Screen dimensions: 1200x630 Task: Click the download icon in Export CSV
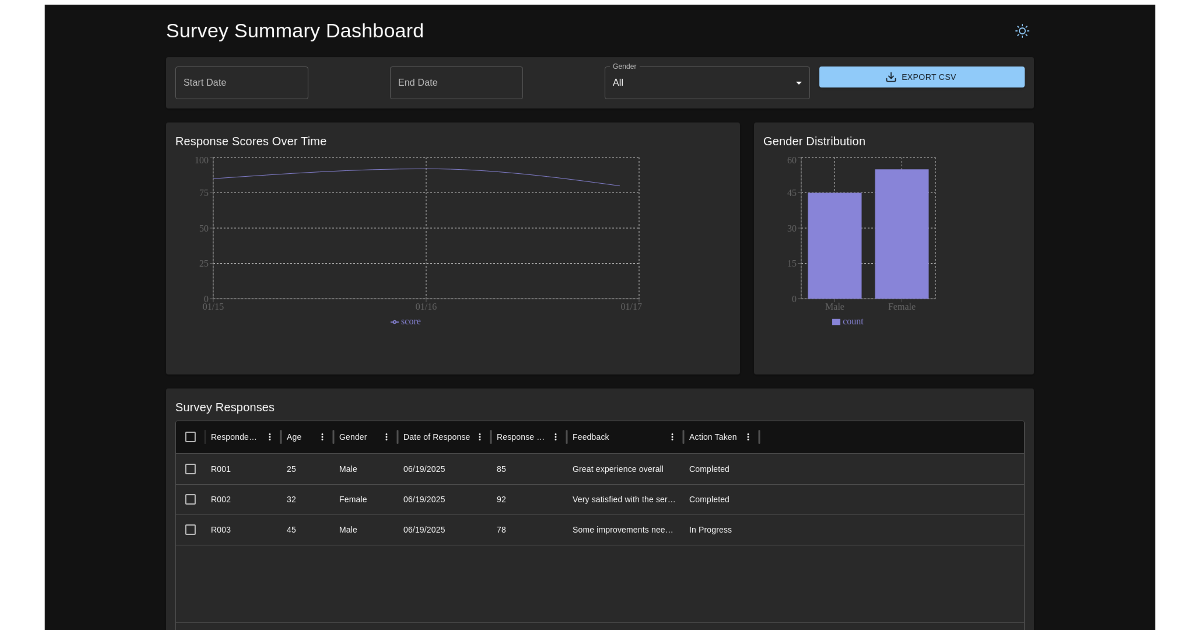(890, 76)
